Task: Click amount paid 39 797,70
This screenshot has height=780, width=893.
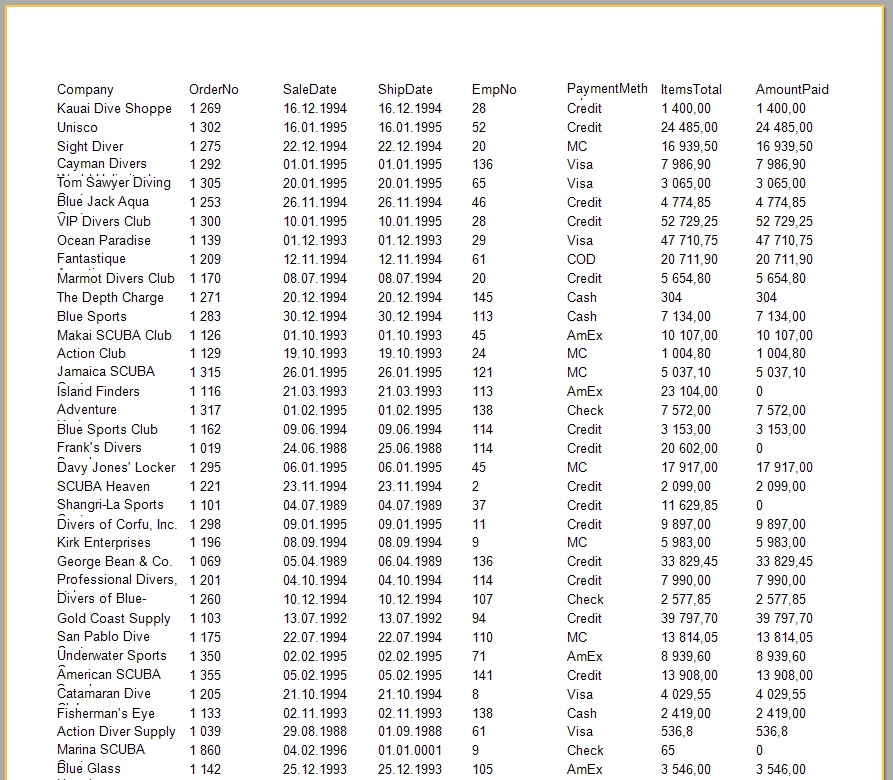Action: point(784,618)
